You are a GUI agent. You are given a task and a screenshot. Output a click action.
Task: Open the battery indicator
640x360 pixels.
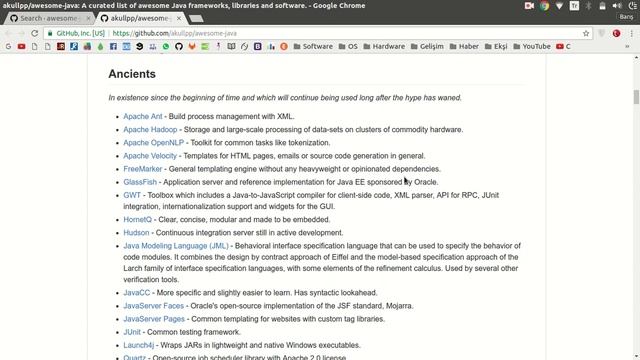coord(602,6)
